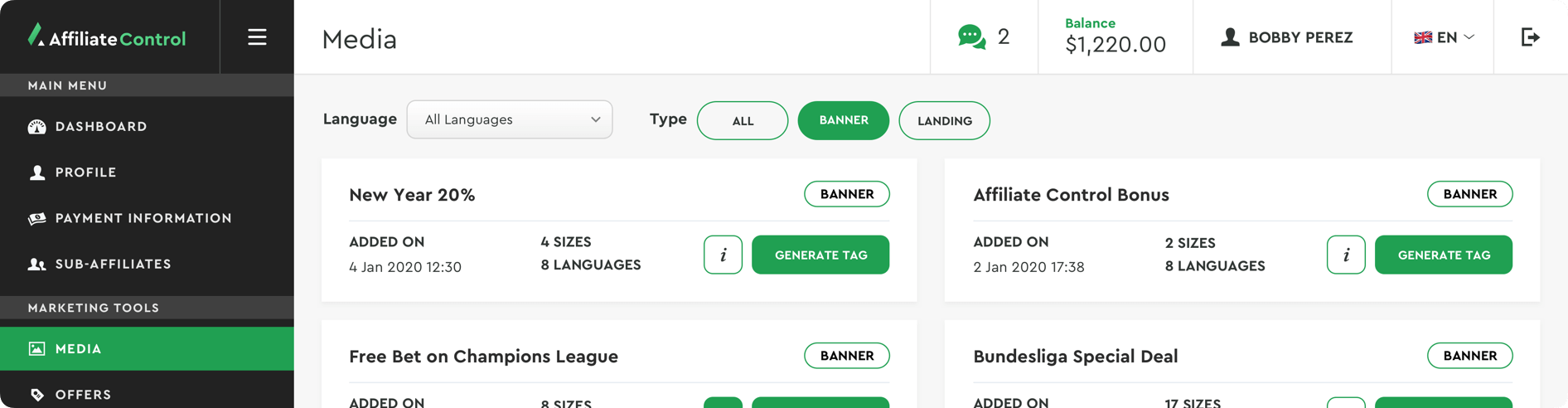The image size is (1568, 408).
Task: Click the UK flag language icon
Action: pos(1422,37)
